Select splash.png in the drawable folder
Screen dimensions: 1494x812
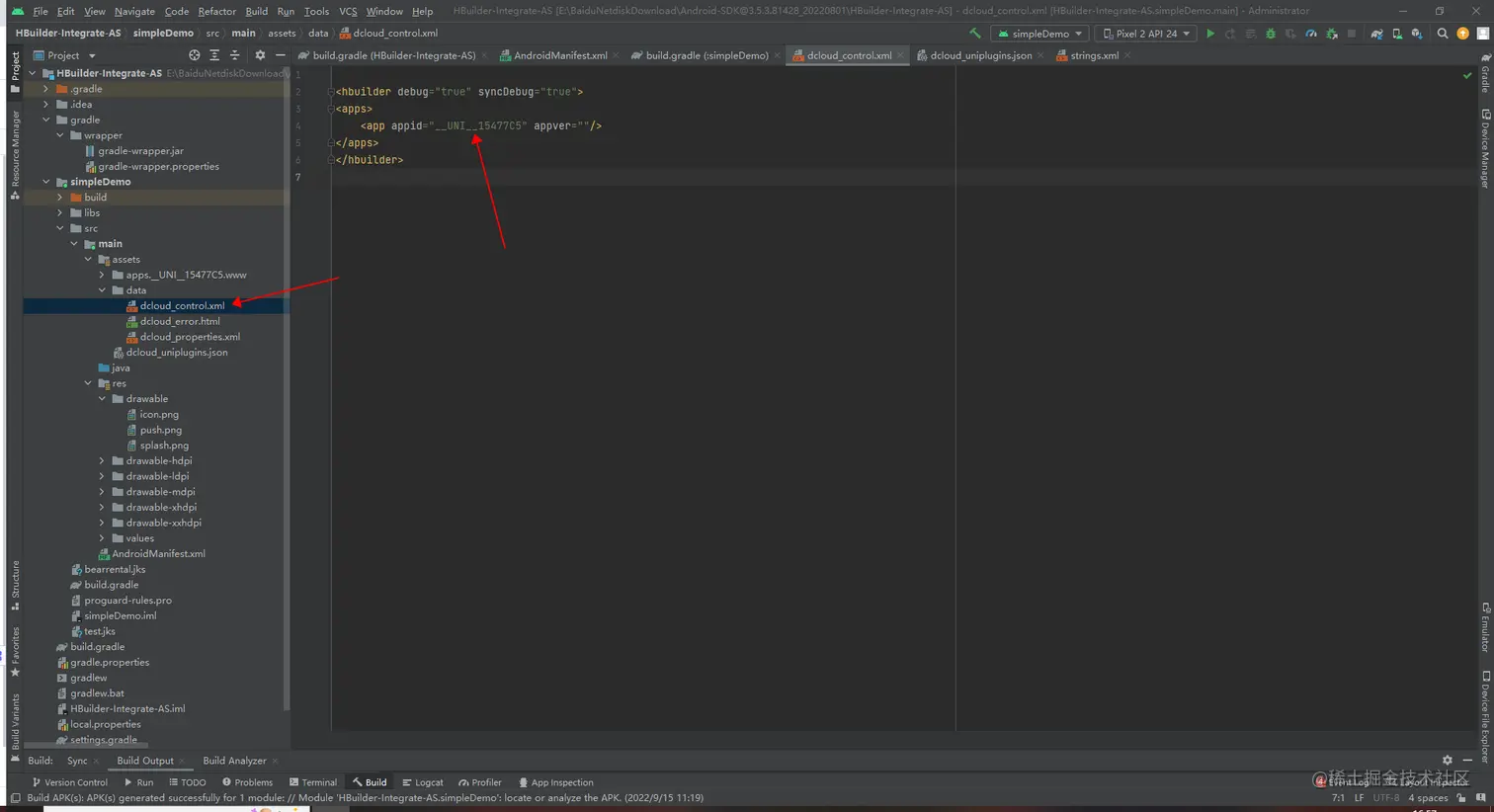tap(164, 446)
